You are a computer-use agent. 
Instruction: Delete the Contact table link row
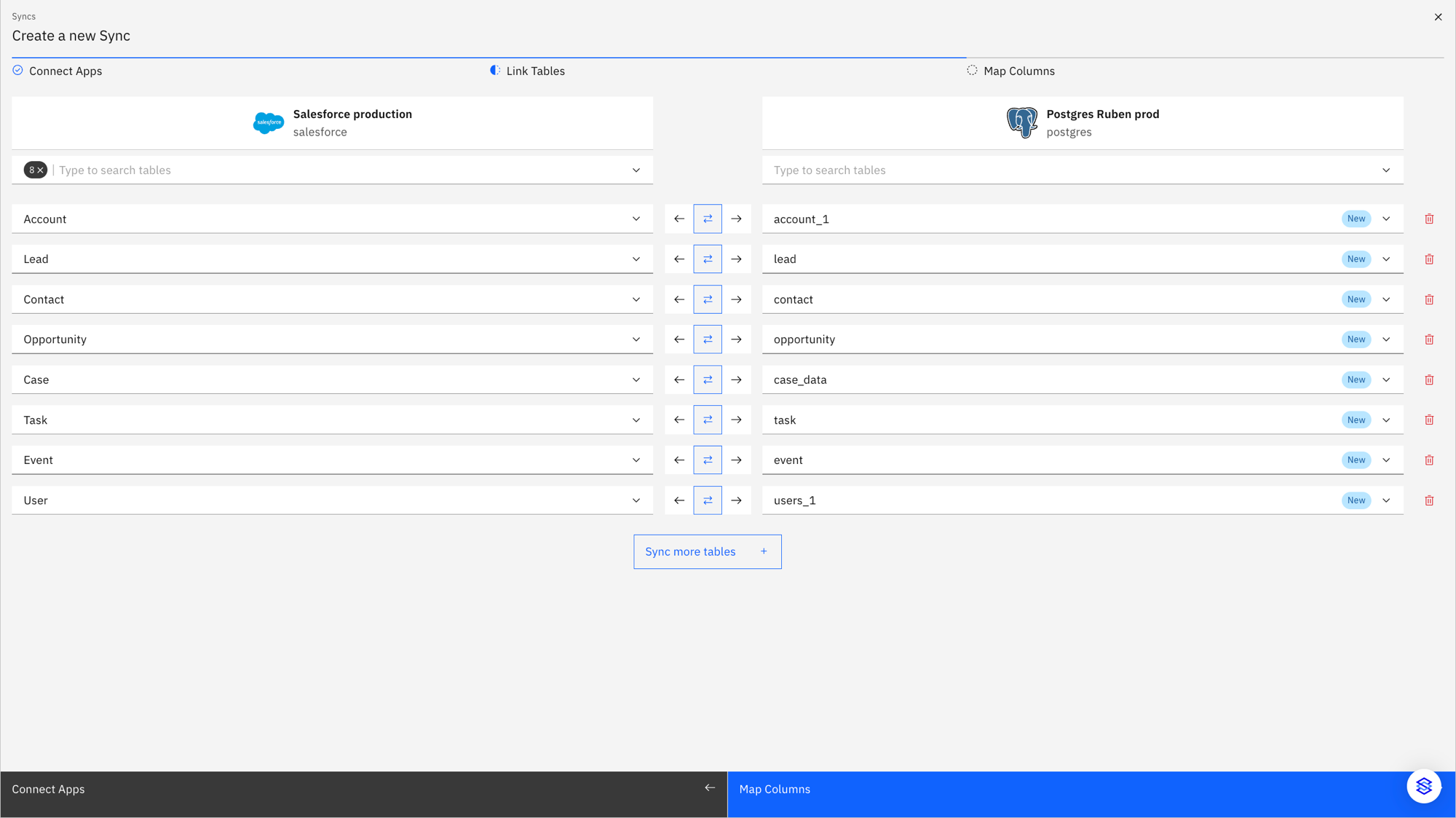click(x=1429, y=299)
